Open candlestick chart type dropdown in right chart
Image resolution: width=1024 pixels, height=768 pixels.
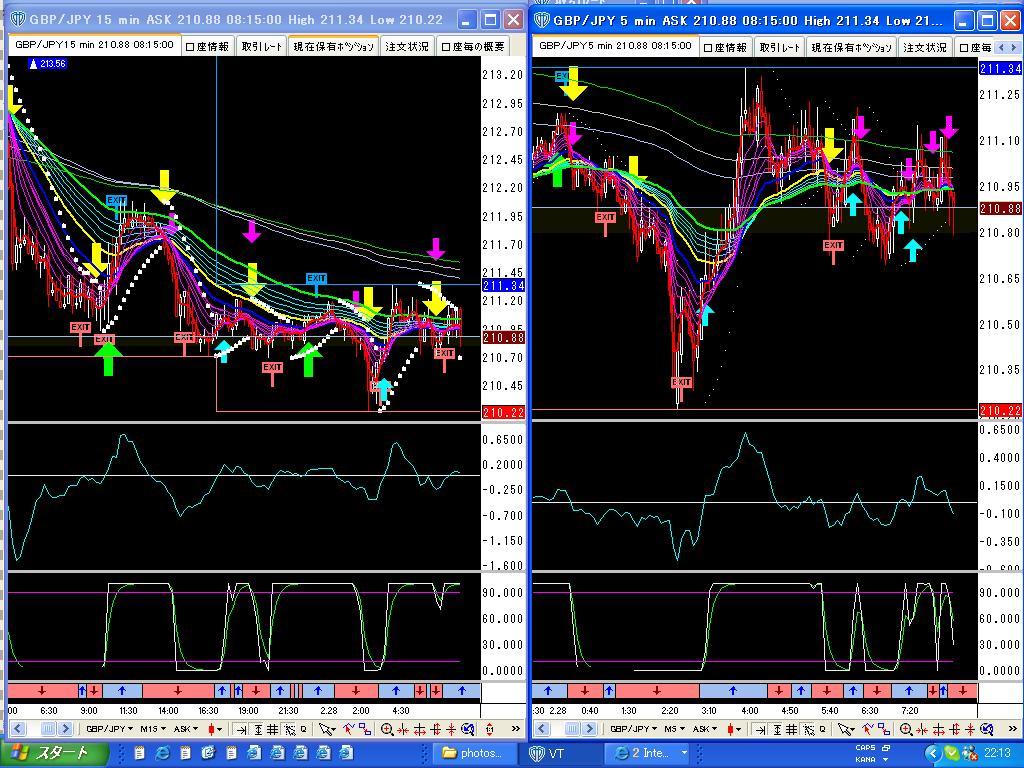pyautogui.click(x=733, y=729)
